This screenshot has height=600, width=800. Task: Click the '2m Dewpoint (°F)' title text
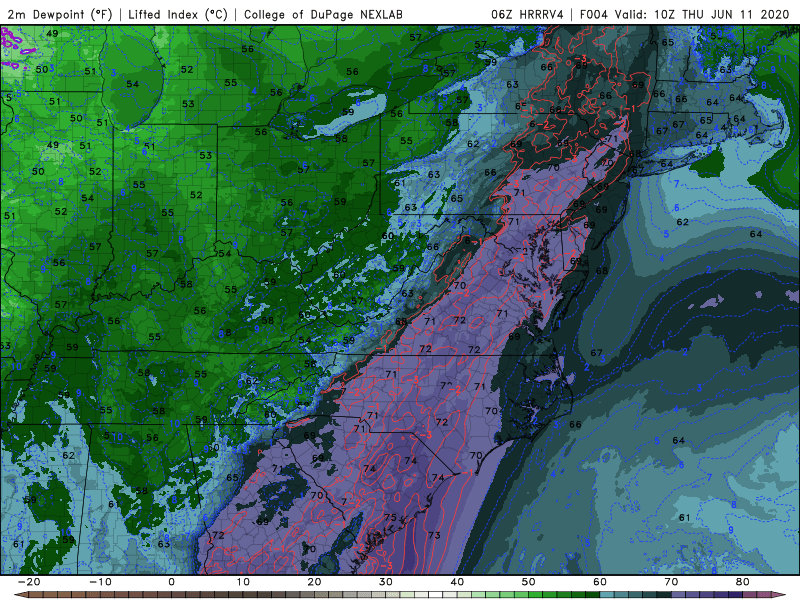(x=60, y=14)
